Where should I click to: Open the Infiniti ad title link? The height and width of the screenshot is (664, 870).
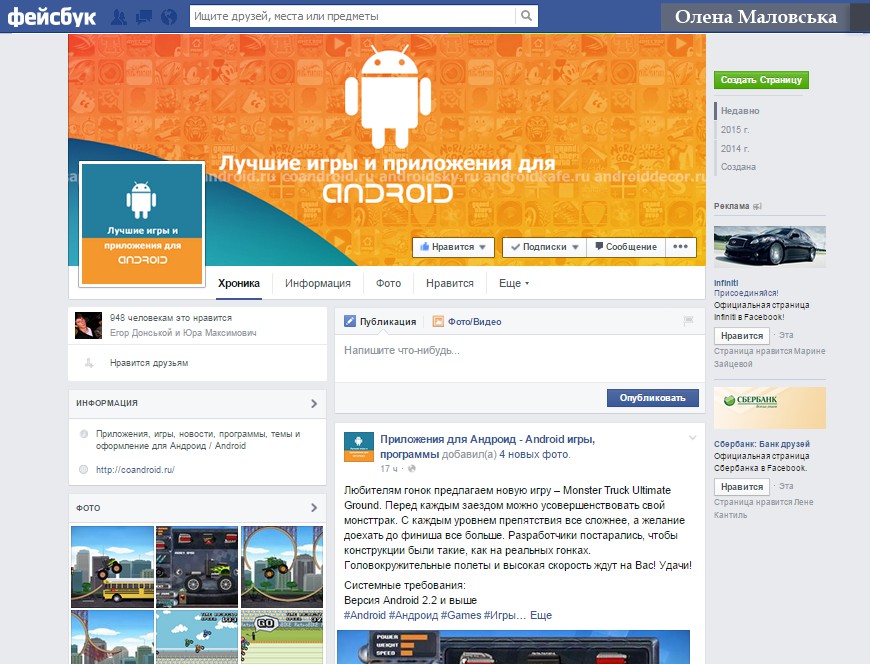[726, 283]
